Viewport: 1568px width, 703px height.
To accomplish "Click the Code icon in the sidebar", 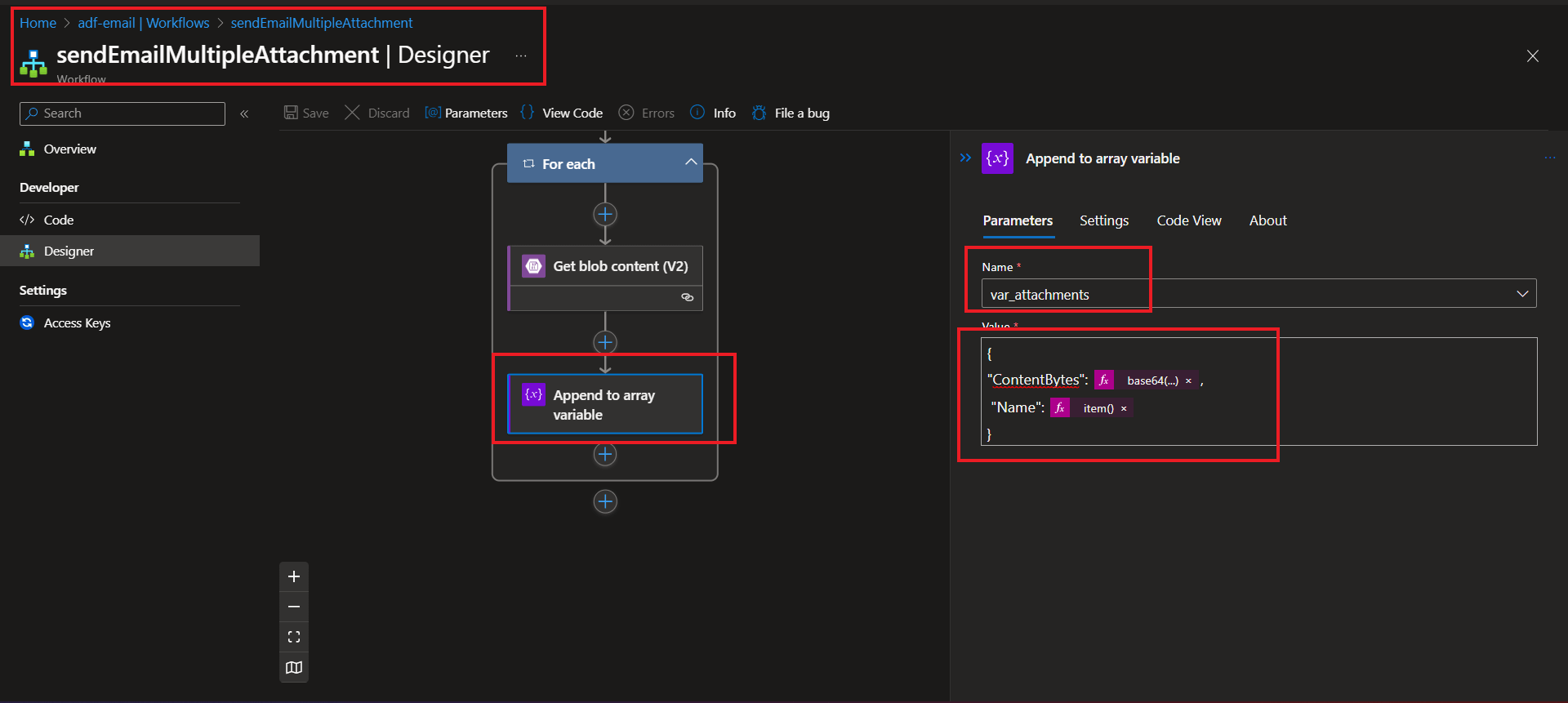I will click(x=27, y=220).
